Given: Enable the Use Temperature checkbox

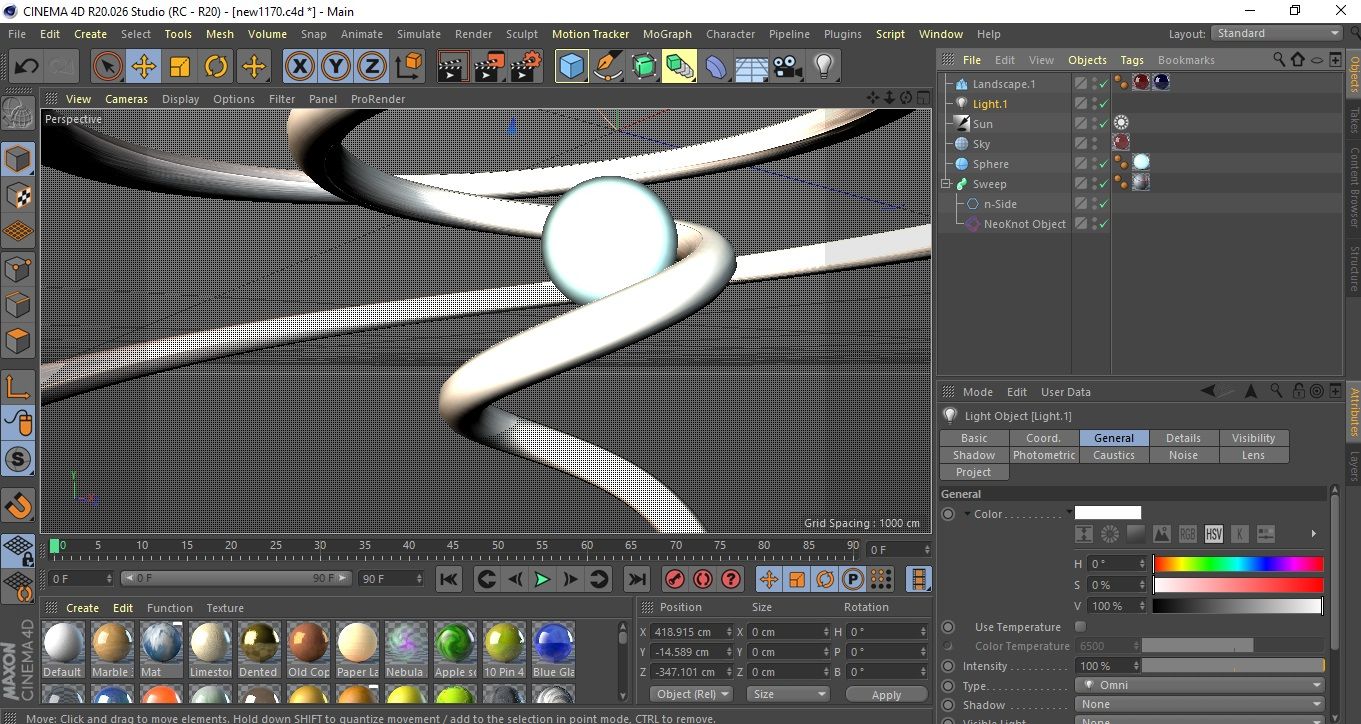Looking at the screenshot, I should (1080, 627).
